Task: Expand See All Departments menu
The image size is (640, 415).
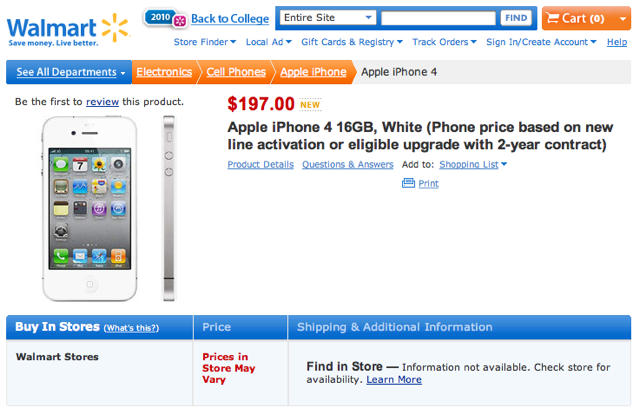Action: point(68,72)
